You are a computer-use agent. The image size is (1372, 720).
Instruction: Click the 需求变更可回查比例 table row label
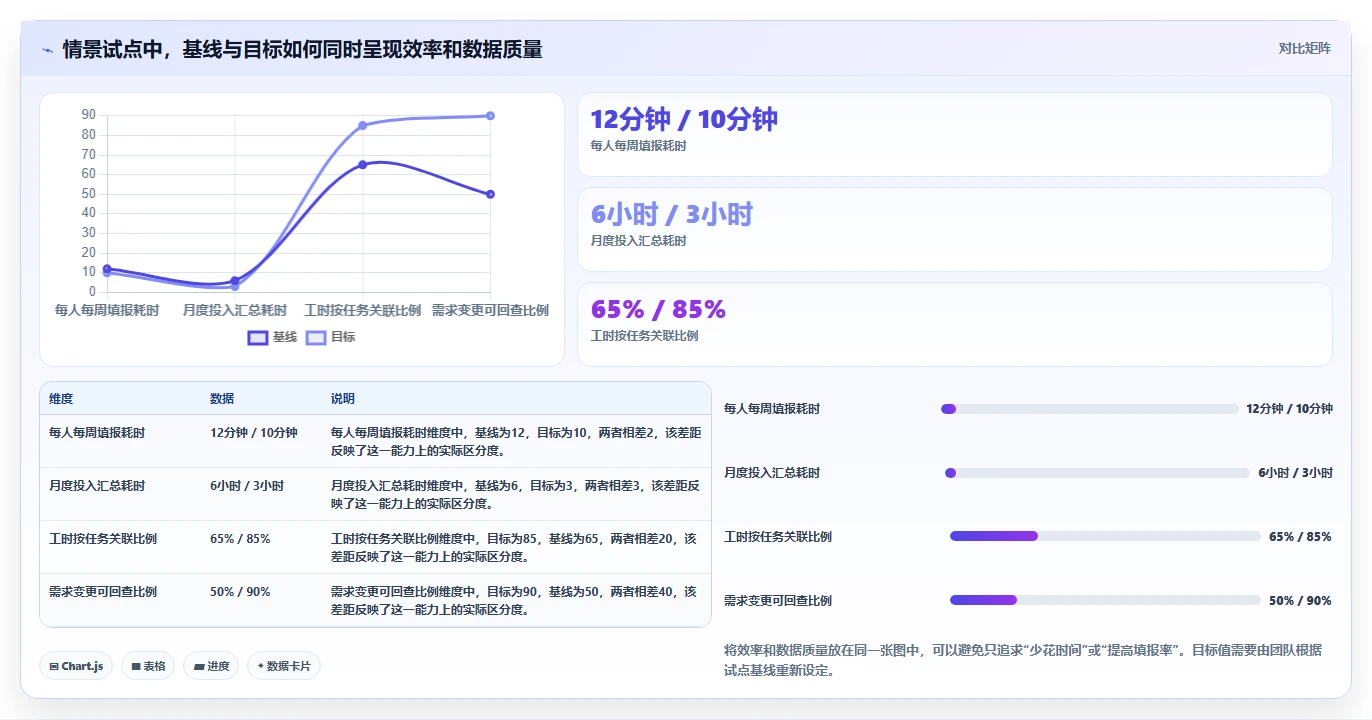tap(103, 592)
